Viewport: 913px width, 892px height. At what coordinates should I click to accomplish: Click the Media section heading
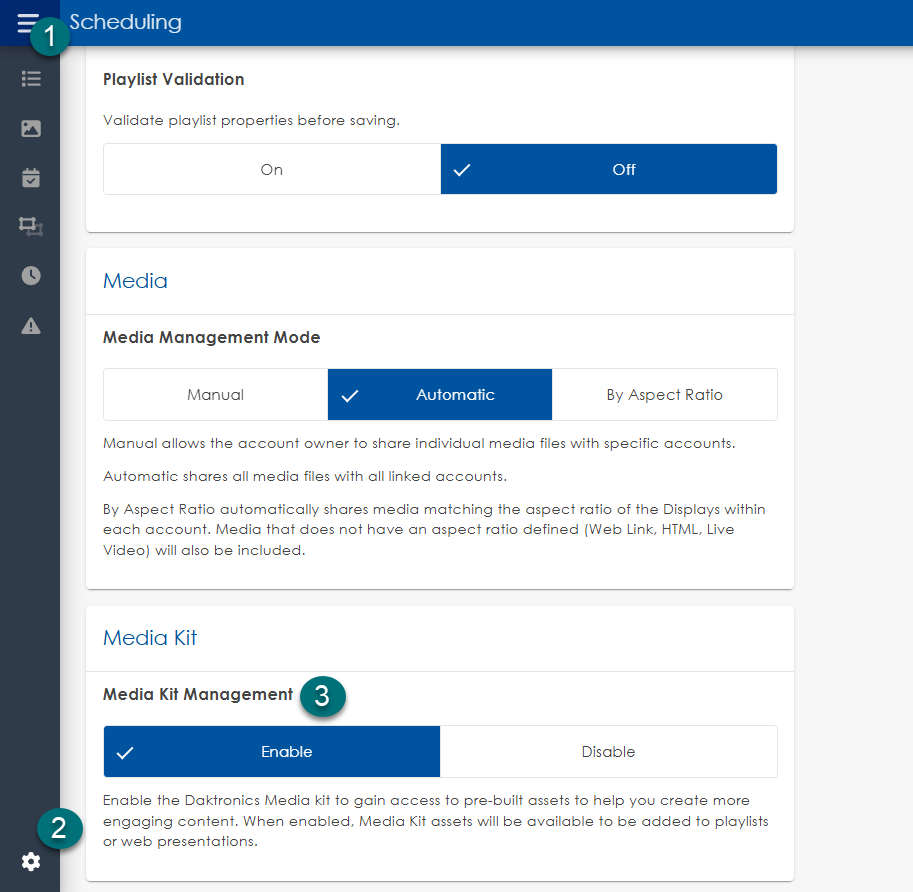click(135, 281)
